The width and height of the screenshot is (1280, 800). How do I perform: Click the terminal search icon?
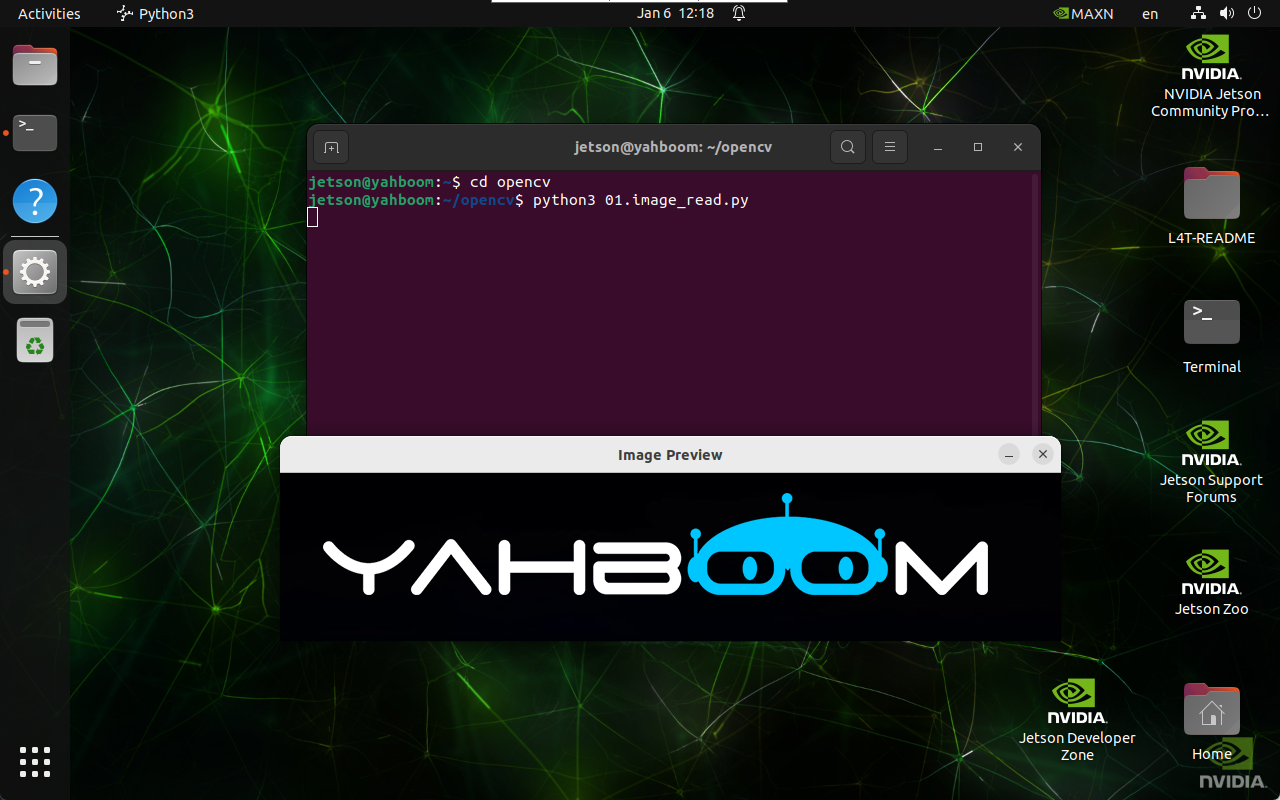point(847,148)
